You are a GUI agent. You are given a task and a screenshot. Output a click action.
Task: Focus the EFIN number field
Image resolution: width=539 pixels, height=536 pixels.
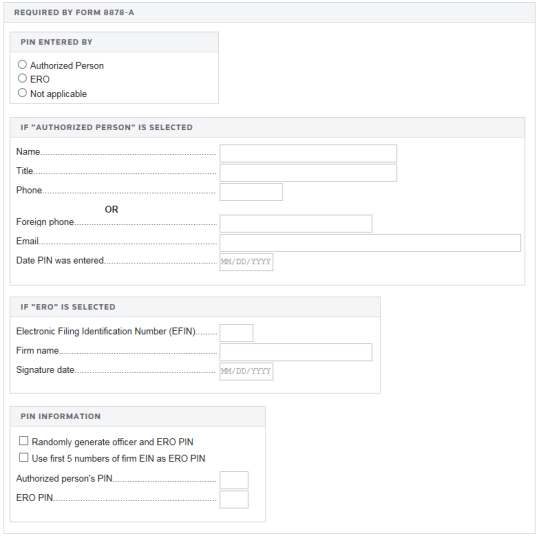point(236,333)
